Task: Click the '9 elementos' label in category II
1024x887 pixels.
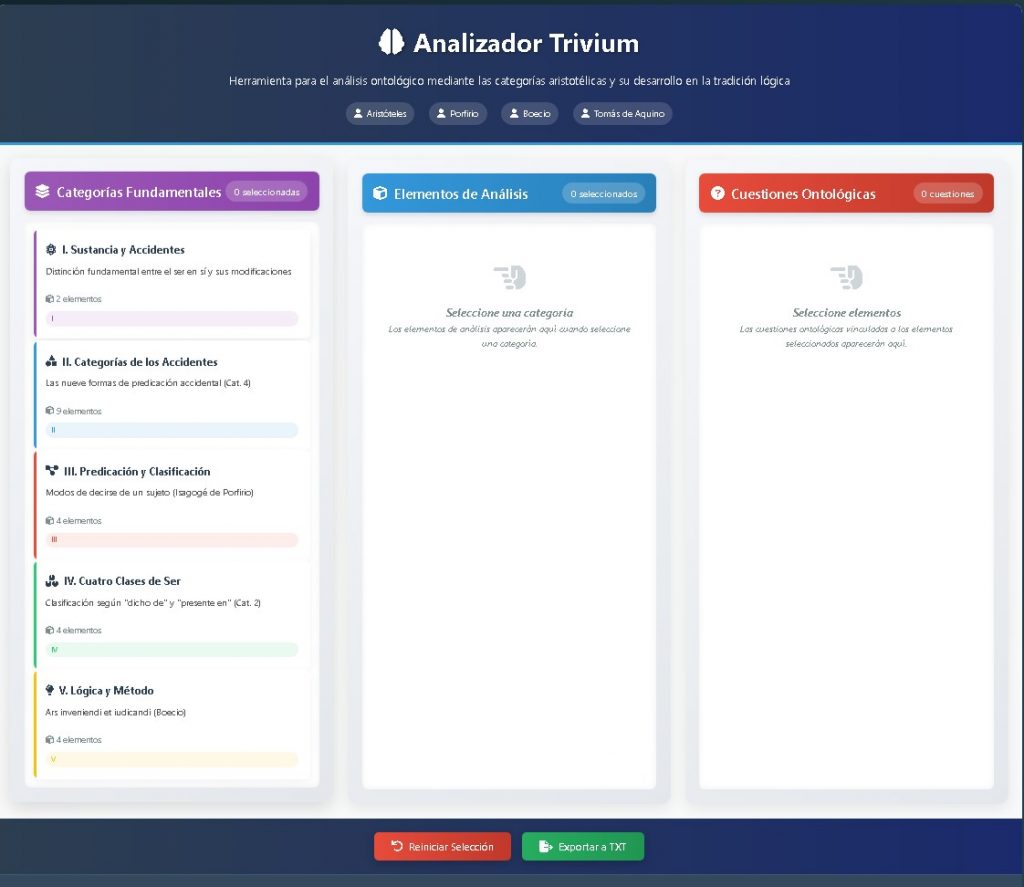Action: (74, 411)
